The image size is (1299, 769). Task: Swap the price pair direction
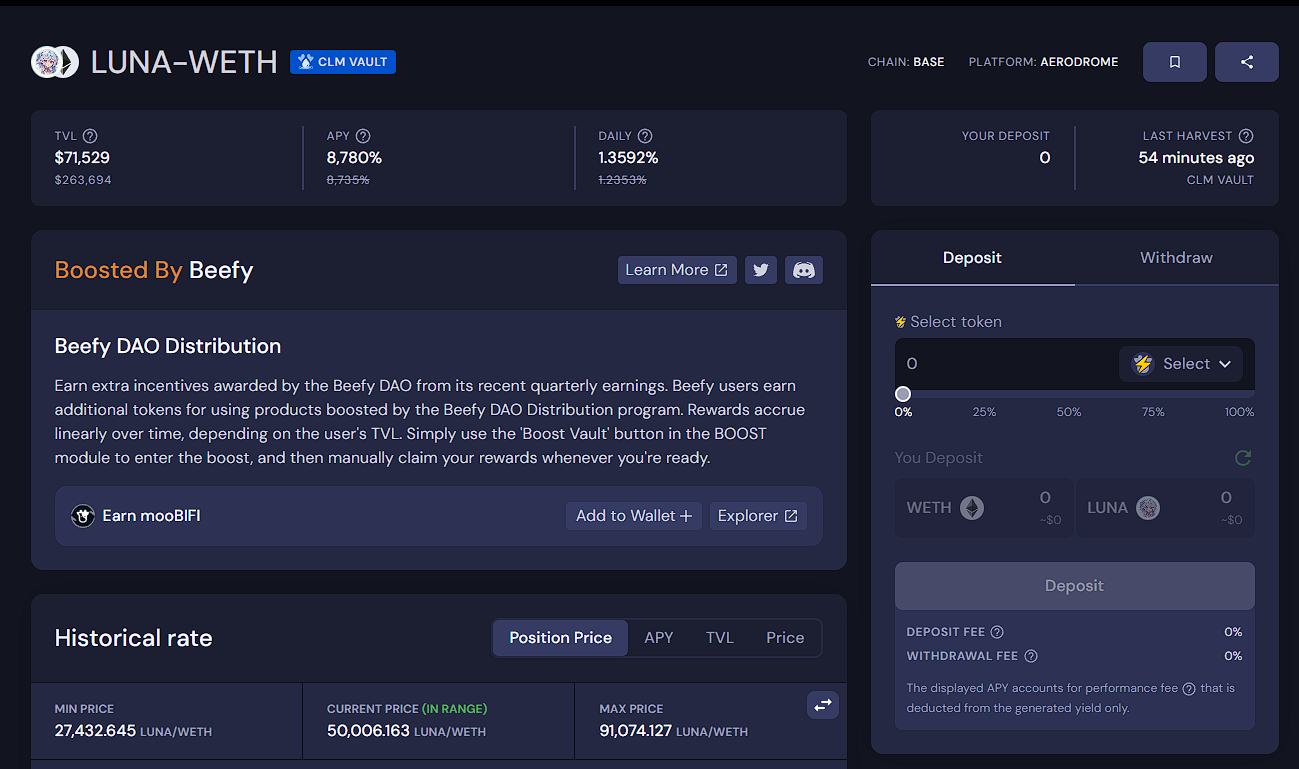822,705
